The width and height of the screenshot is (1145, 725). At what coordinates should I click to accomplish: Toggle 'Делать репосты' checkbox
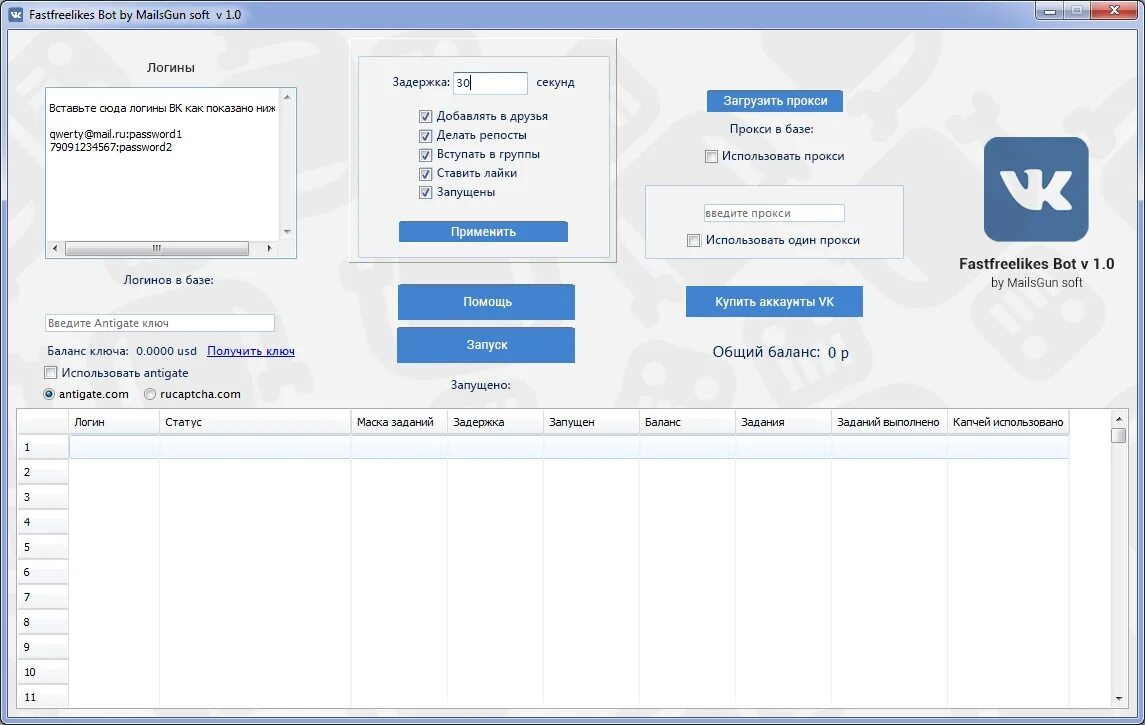426,135
